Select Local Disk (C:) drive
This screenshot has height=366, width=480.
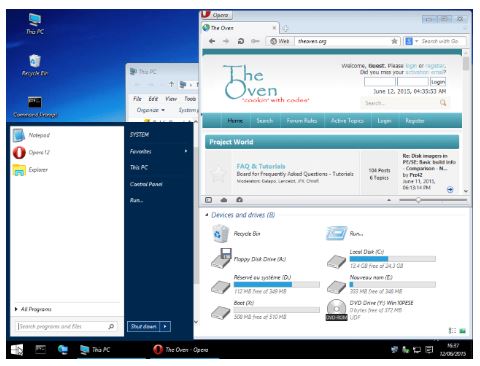coord(381,259)
